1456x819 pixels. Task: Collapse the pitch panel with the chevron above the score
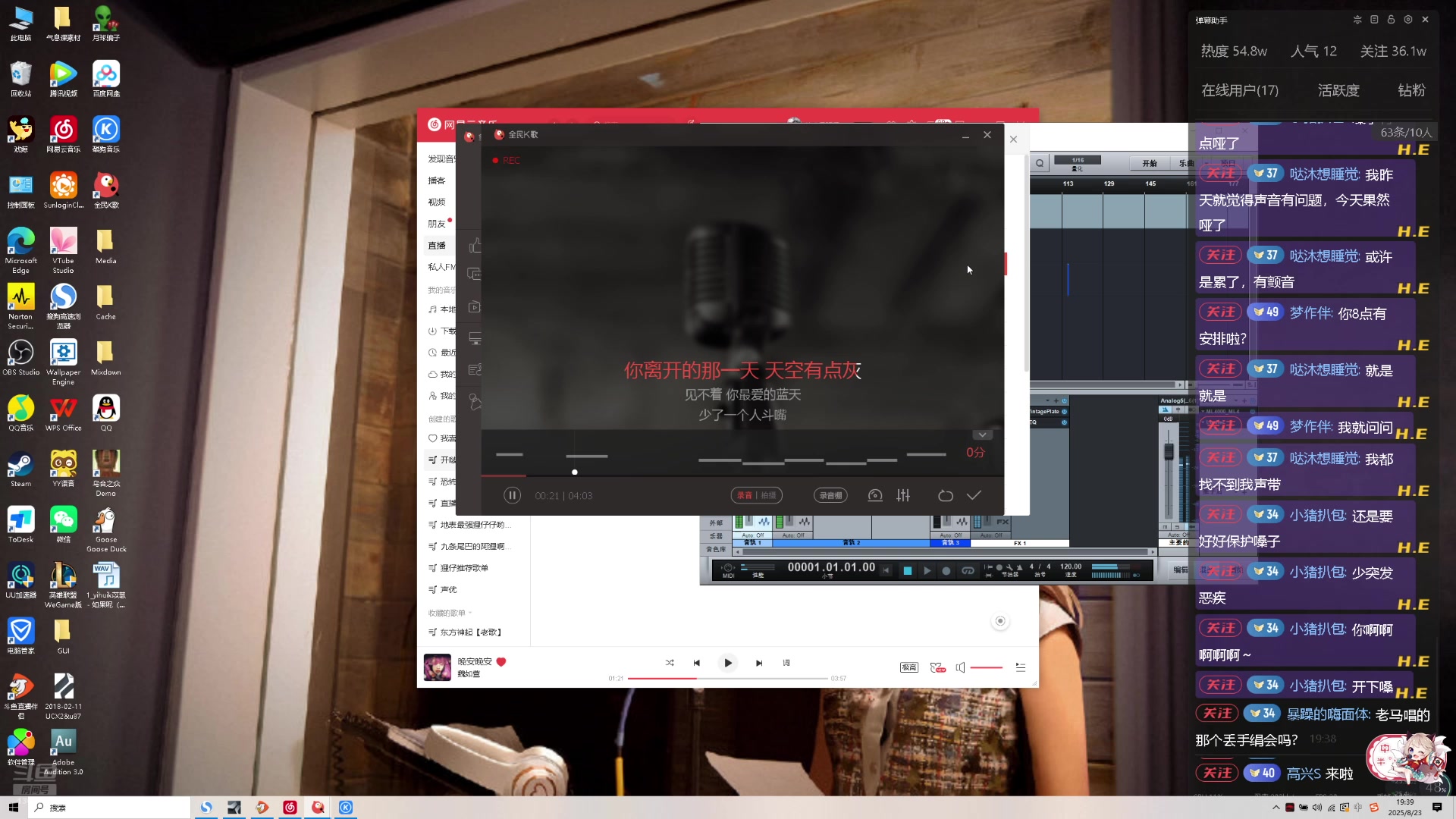coord(982,435)
